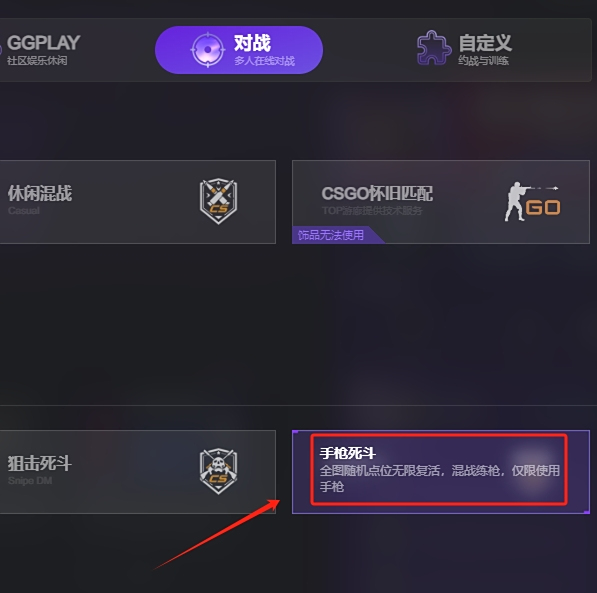Viewport: 597px width, 593px height.
Task: Switch to the GGPLAY tab
Action: coord(42,50)
